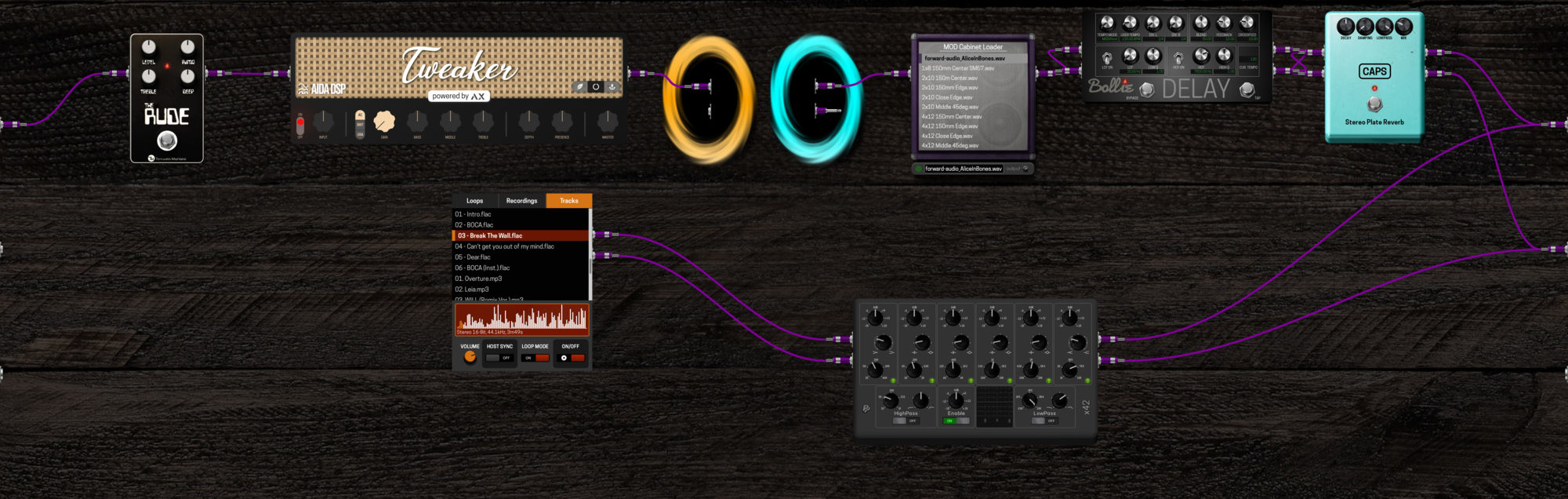Select track 06 - BOCA (Inst.).flac
Screen dimensions: 1568x499
click(x=521, y=268)
